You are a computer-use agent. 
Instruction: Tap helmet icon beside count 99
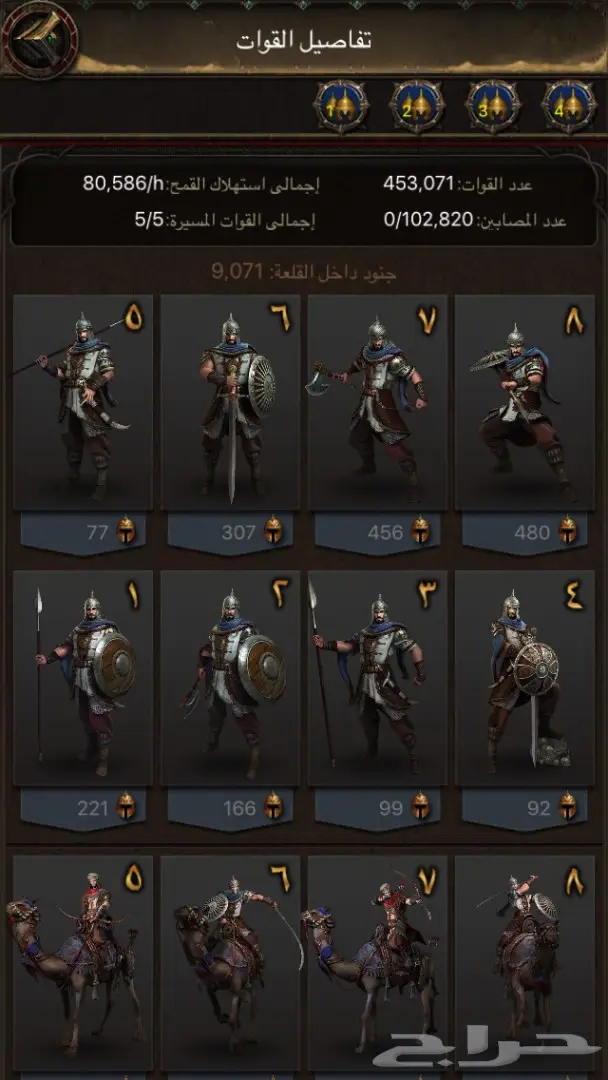coord(421,806)
